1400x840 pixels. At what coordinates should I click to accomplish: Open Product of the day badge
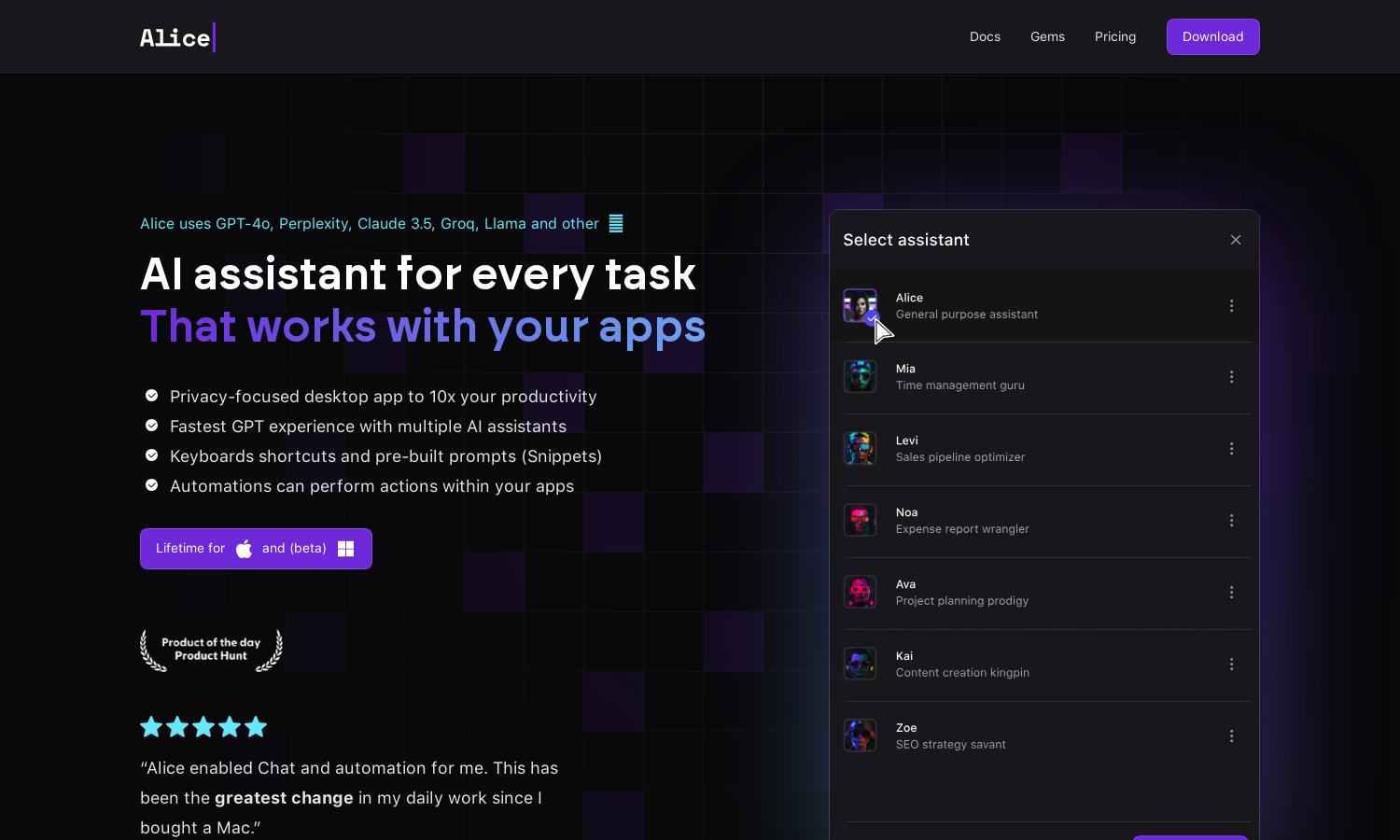[211, 650]
